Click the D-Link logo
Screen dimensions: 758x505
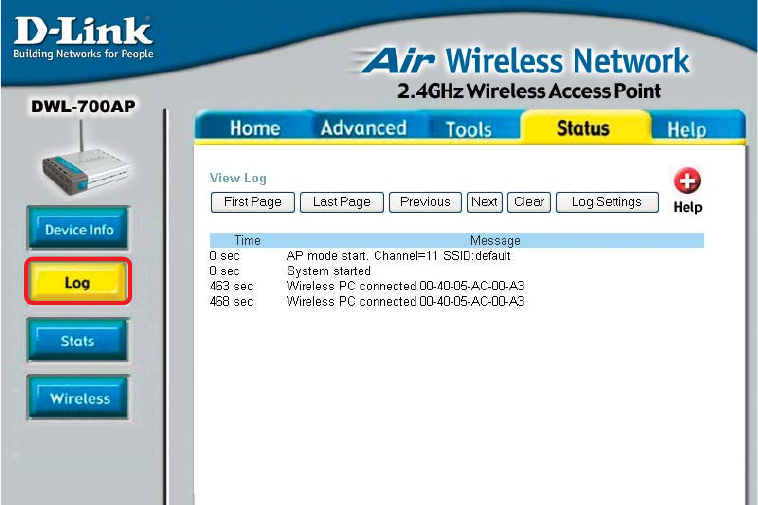(x=83, y=38)
